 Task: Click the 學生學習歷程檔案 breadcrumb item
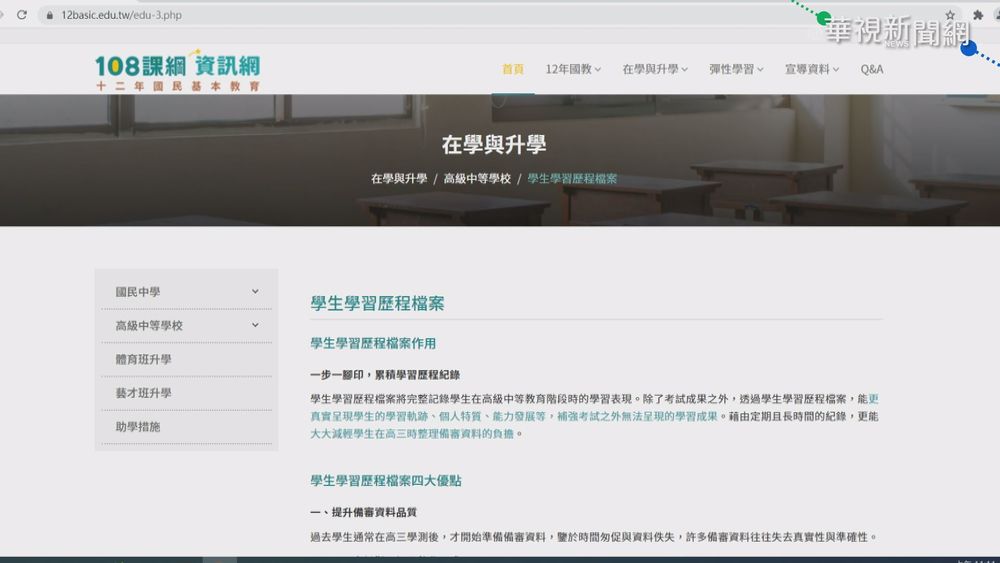[572, 179]
